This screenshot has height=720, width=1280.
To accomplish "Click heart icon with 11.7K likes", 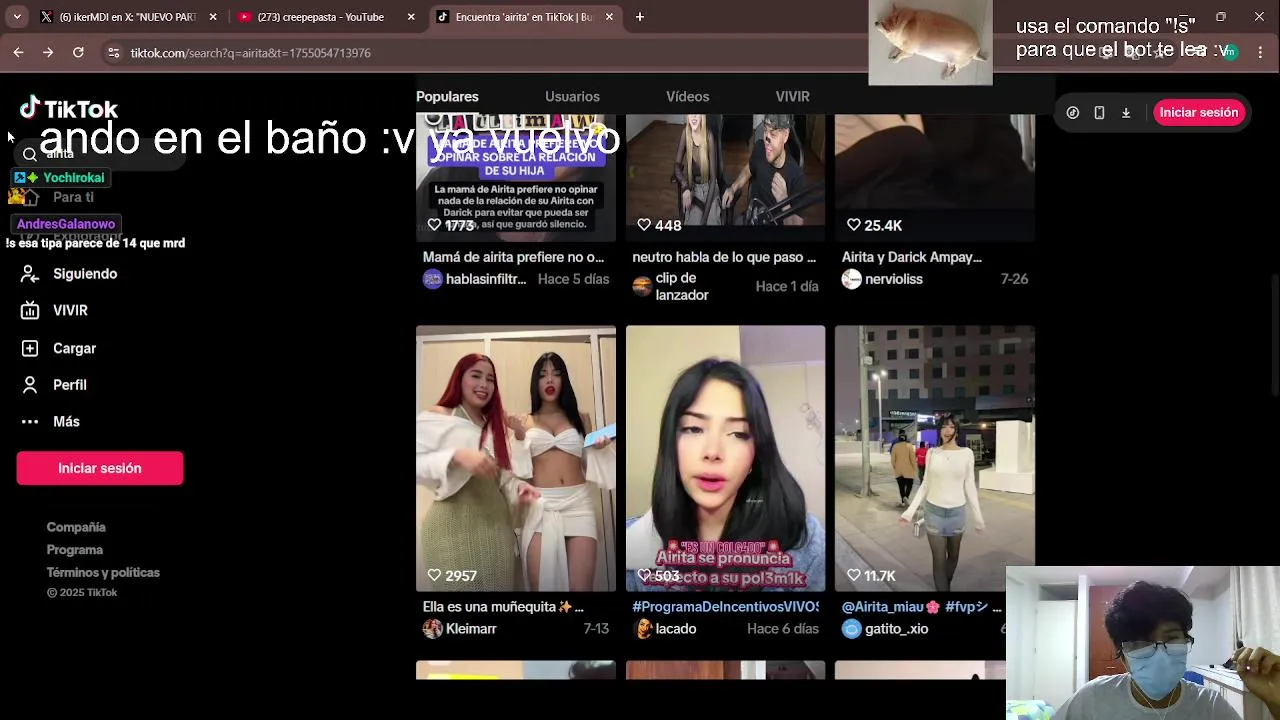I will click(x=853, y=575).
